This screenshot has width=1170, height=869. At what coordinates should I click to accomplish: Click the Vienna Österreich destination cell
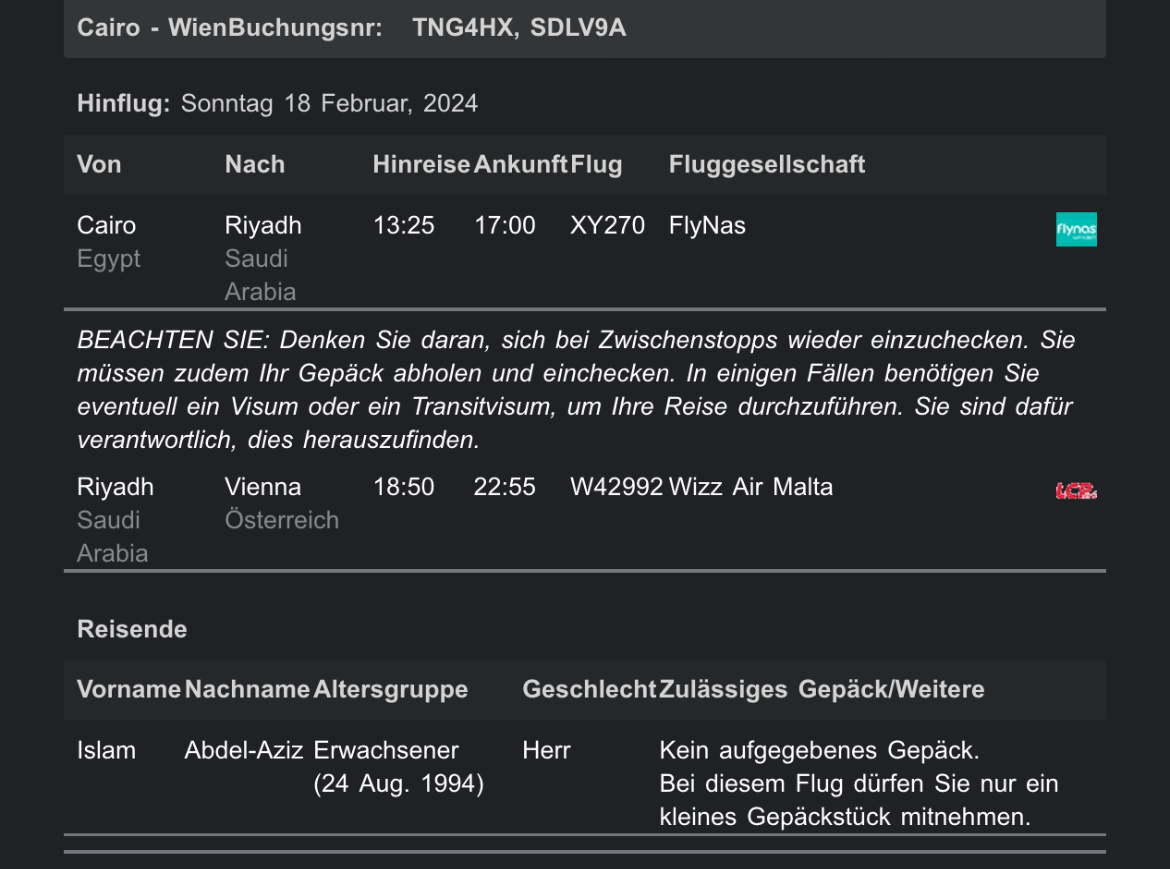[x=282, y=503]
